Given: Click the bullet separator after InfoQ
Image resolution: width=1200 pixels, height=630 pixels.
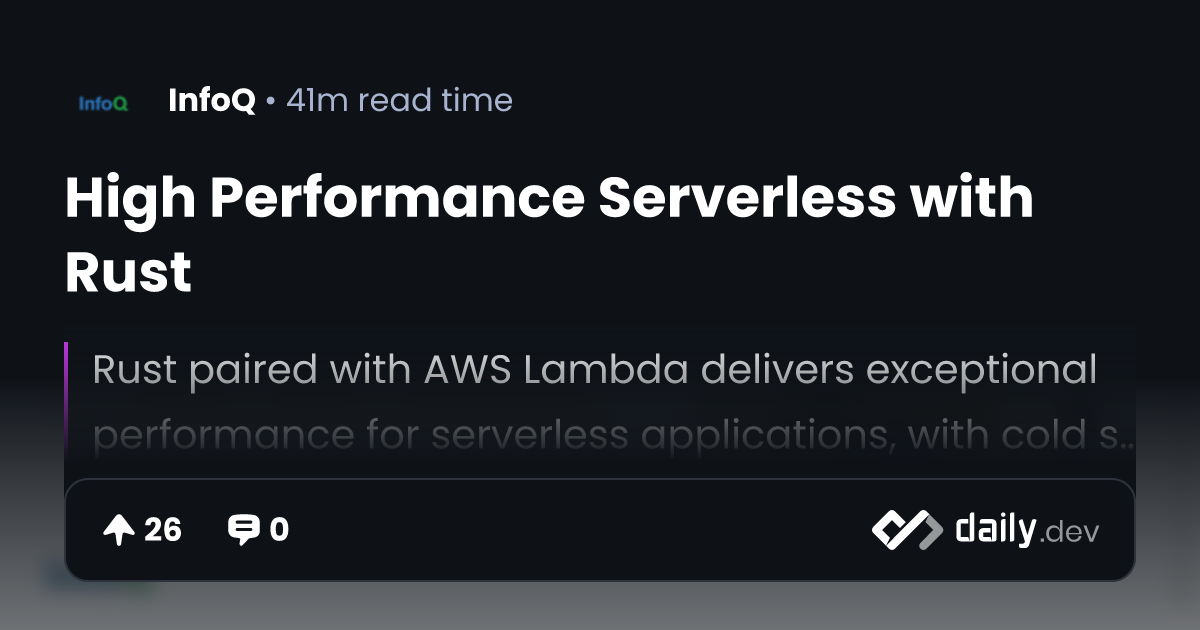Looking at the screenshot, I should pyautogui.click(x=271, y=101).
